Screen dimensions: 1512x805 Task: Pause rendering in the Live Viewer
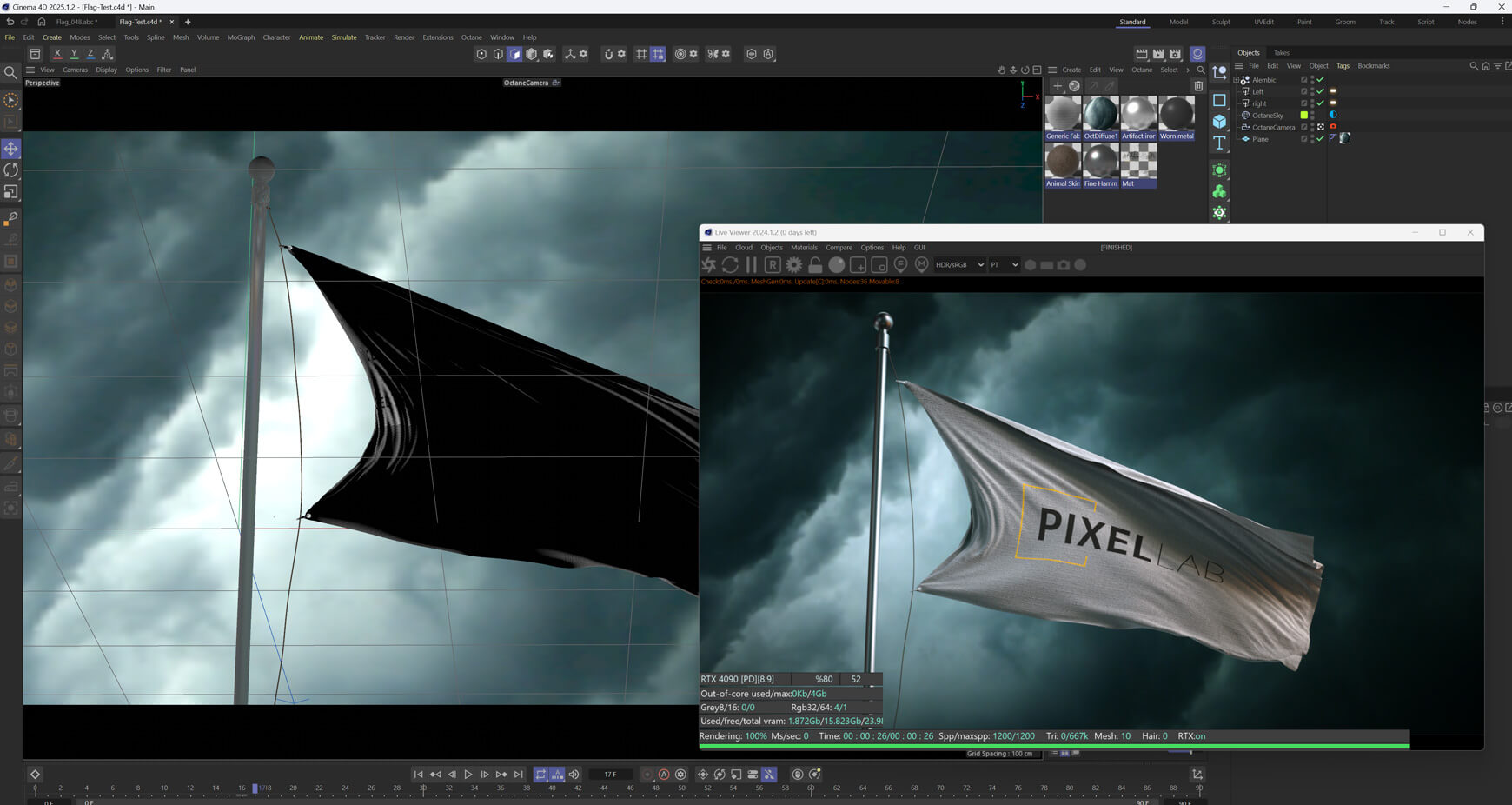751,265
